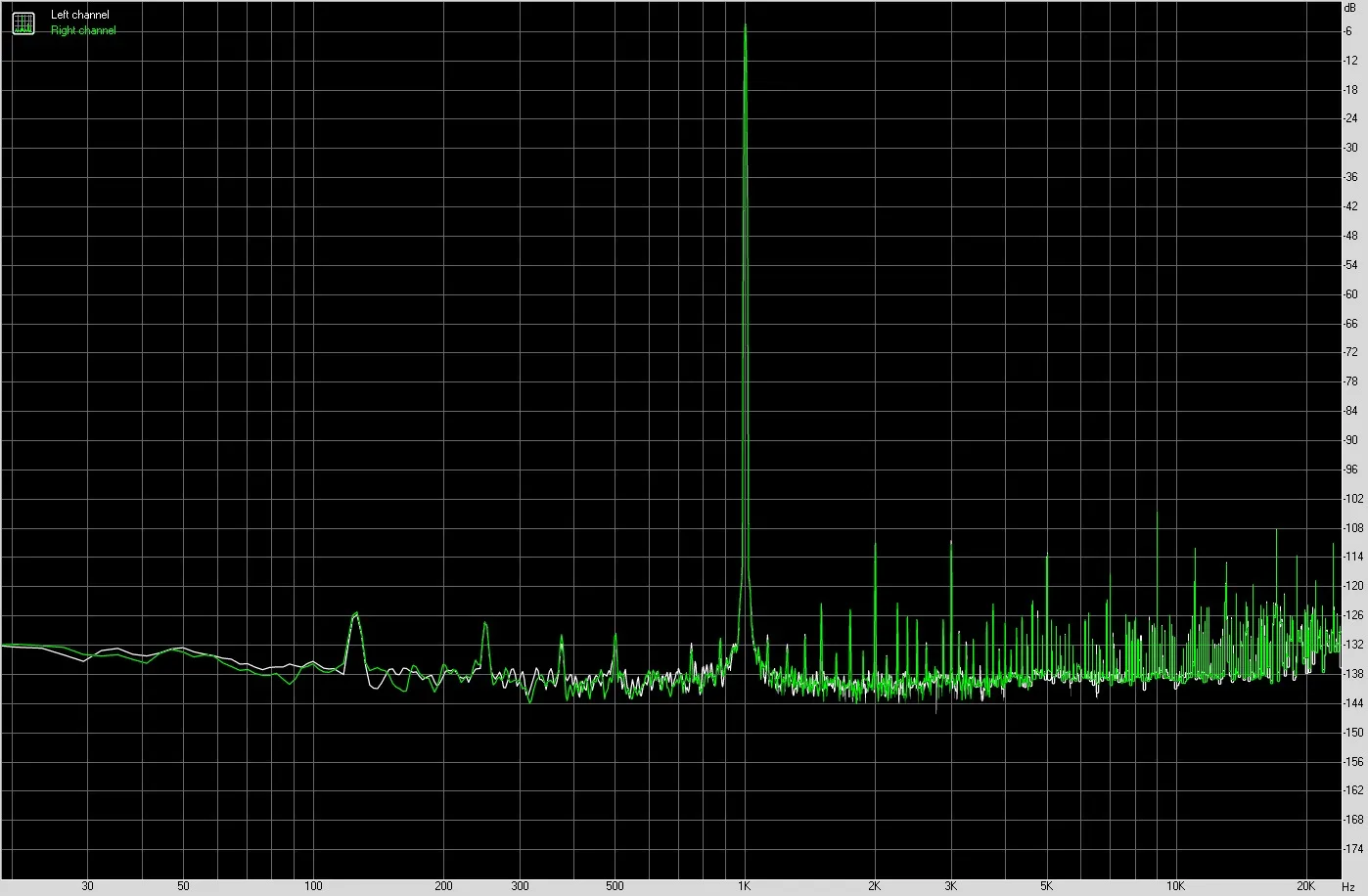Viewport: 1368px width, 896px height.
Task: Click the "-60" dB axis value
Action: pyautogui.click(x=1350, y=294)
